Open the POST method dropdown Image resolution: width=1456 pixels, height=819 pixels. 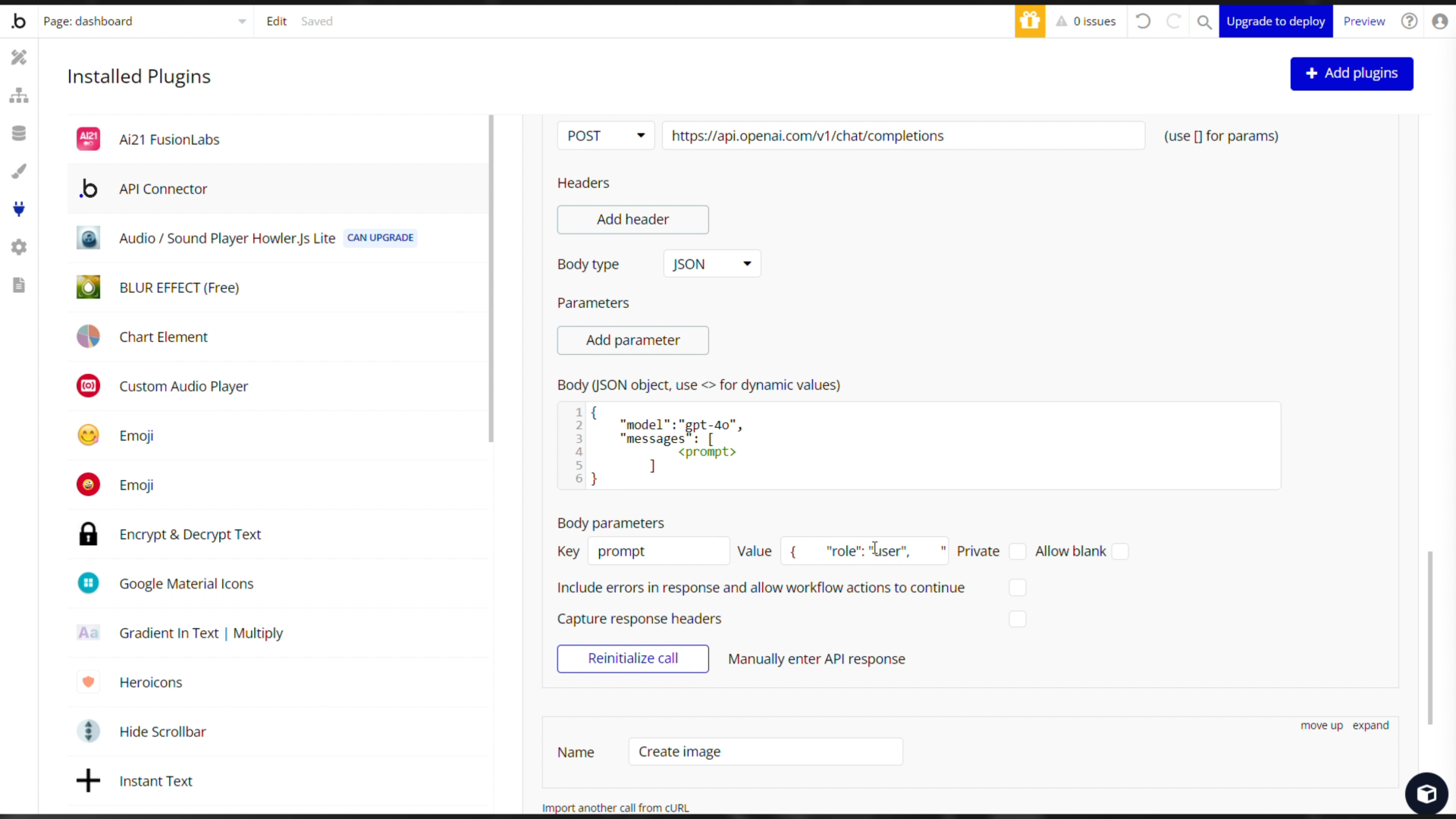[x=605, y=136]
